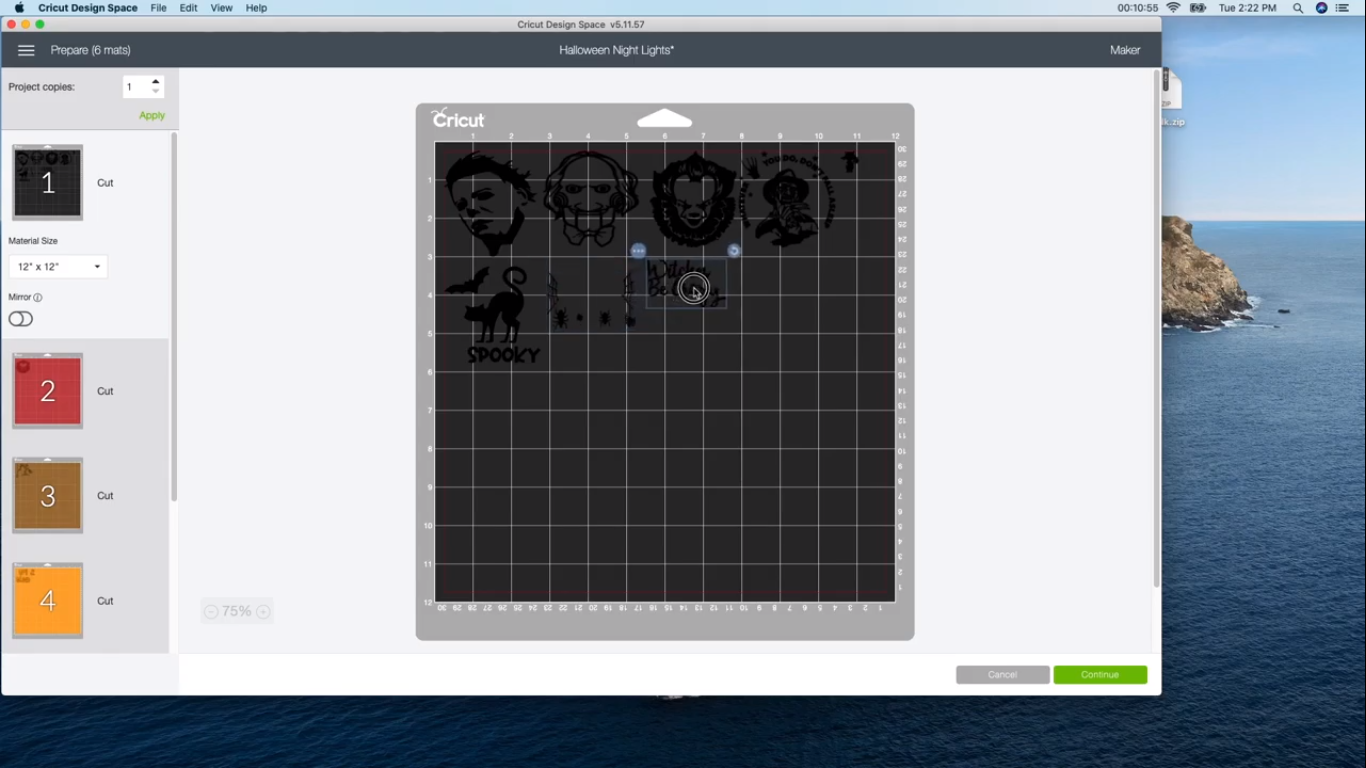Viewport: 1366px width, 768px height.
Task: Click the green Apply link
Action: [x=152, y=116]
